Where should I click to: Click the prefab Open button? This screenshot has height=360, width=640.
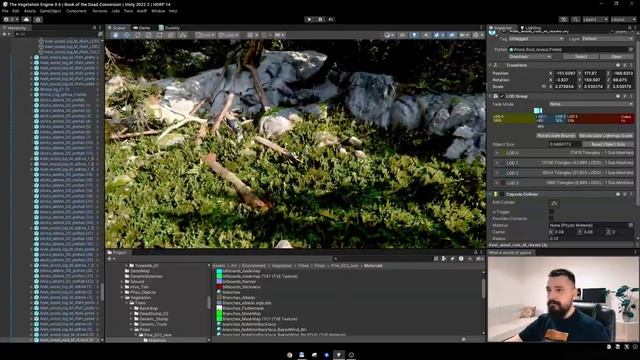pyautogui.click(x=617, y=57)
